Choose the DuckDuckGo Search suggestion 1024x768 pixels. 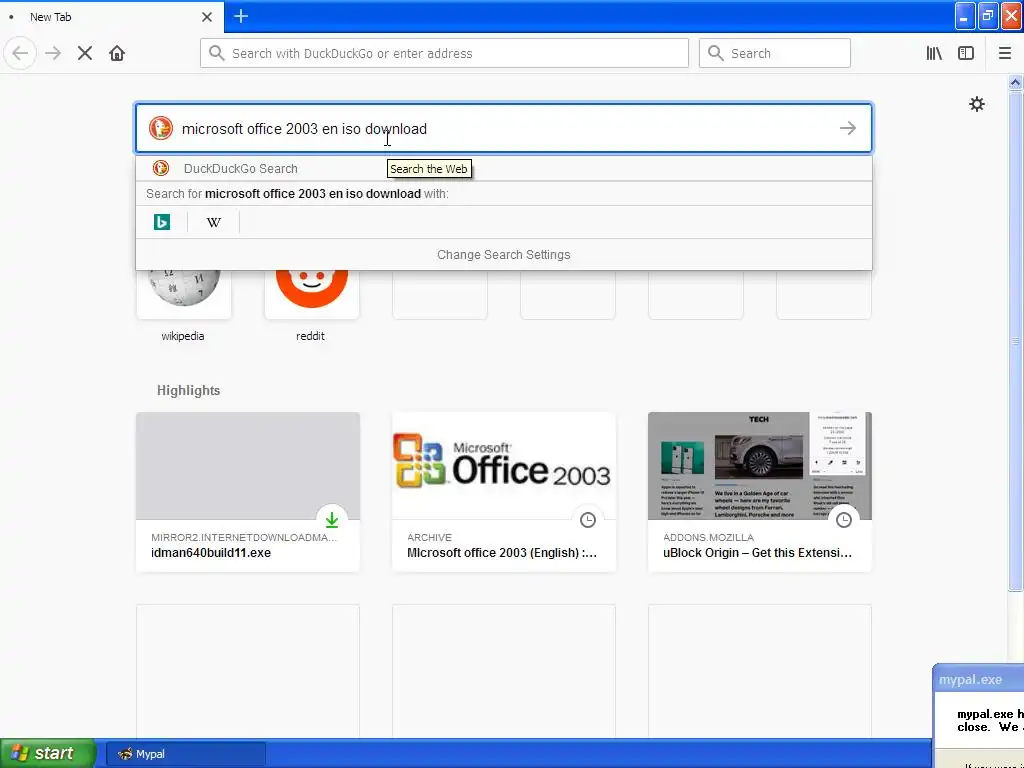[504, 168]
